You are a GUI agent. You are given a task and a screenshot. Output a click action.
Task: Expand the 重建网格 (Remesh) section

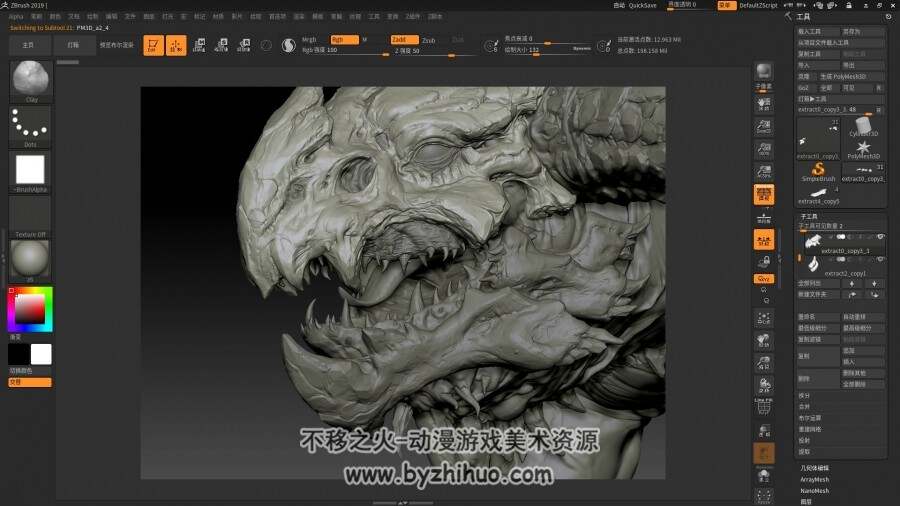pyautogui.click(x=809, y=429)
